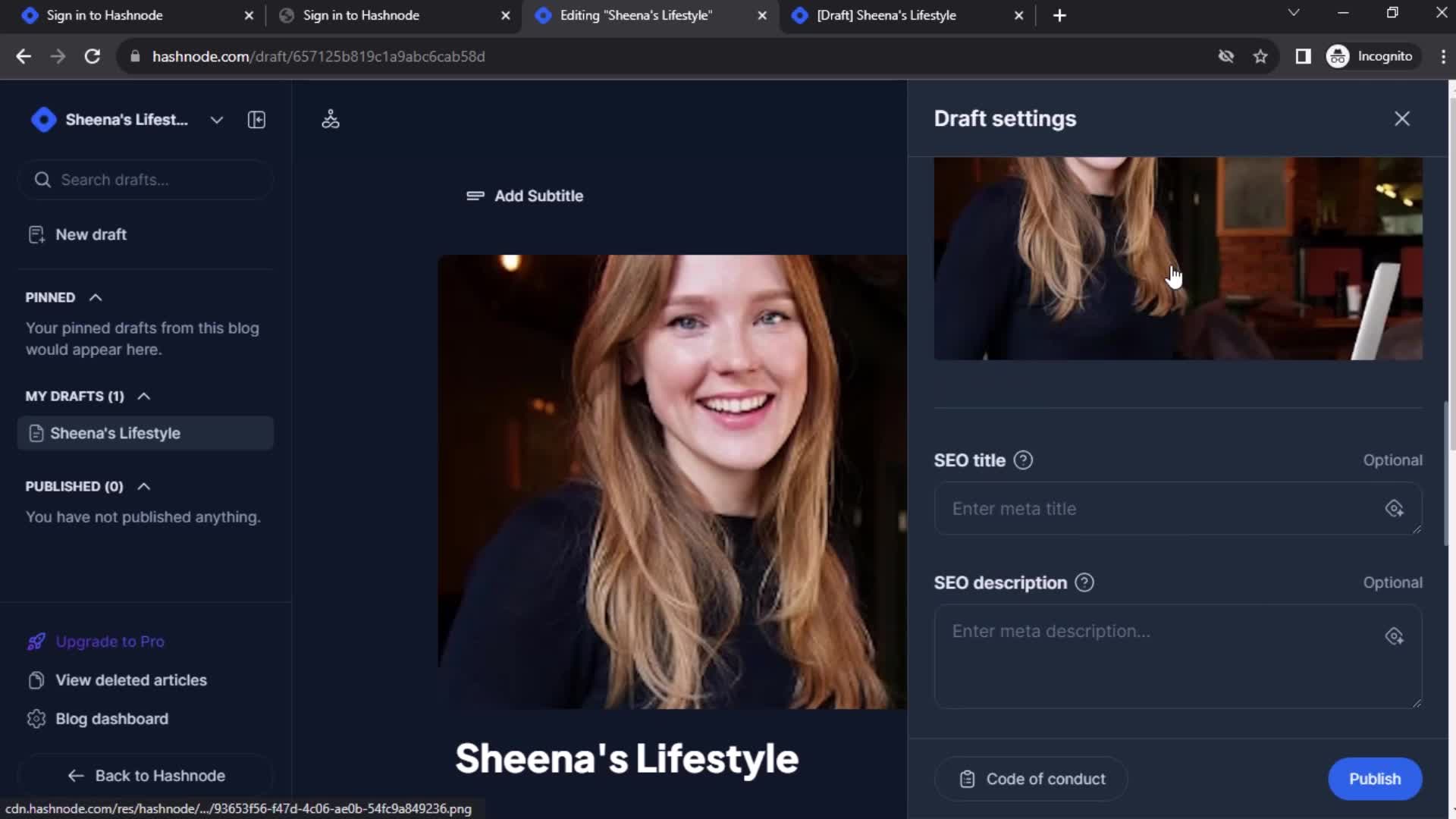Toggle blog dropdown for Sheena's Lifestyle
The image size is (1456, 819).
pos(216,119)
